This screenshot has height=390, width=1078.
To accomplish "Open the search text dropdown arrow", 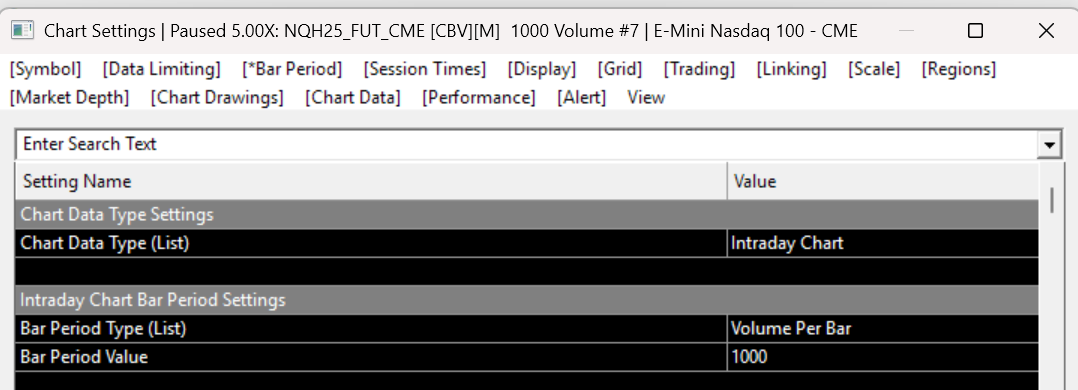I will 1049,144.
